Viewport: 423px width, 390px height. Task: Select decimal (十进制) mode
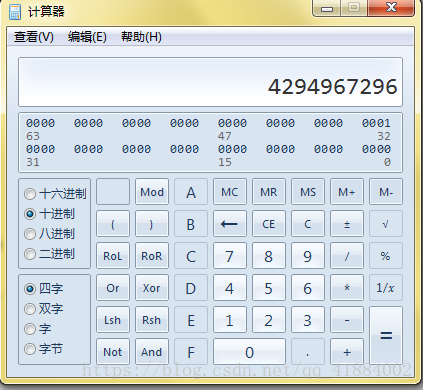[49, 214]
